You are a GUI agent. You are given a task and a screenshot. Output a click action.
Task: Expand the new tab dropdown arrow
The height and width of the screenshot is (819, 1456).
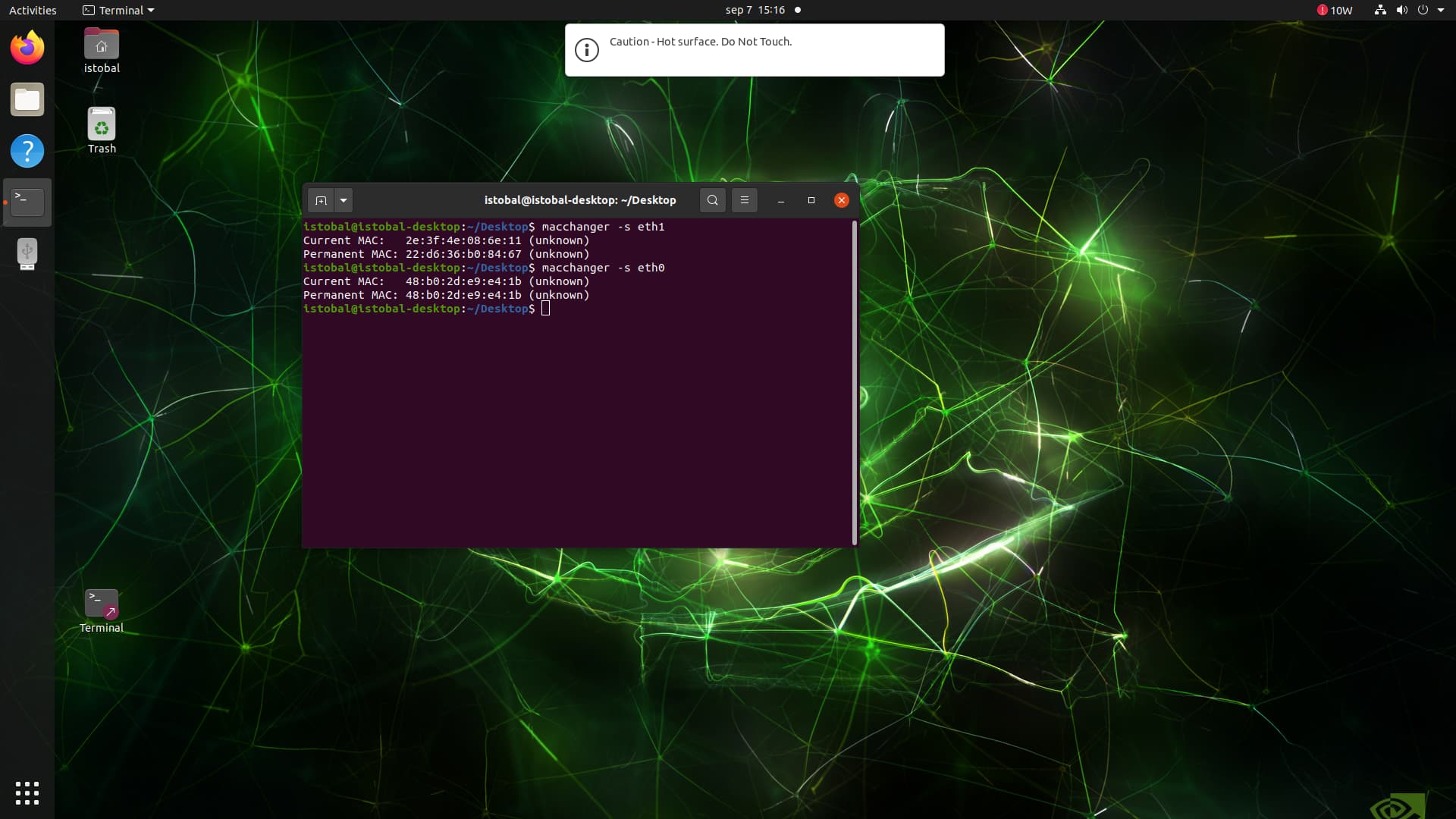(344, 200)
